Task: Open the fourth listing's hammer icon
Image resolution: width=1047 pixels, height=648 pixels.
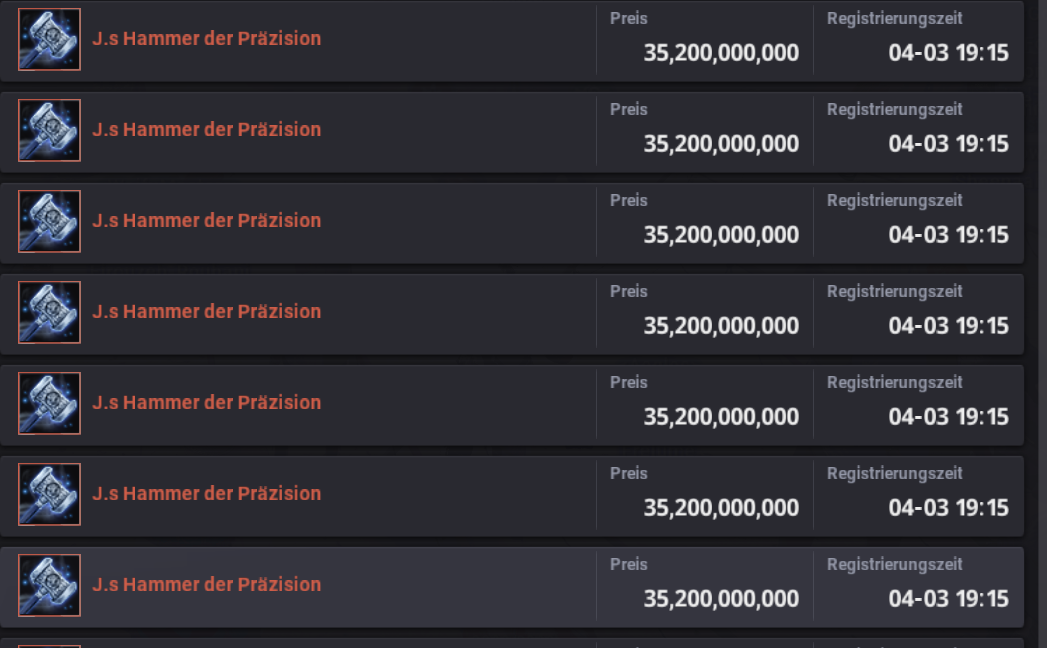Action: pyautogui.click(x=49, y=312)
